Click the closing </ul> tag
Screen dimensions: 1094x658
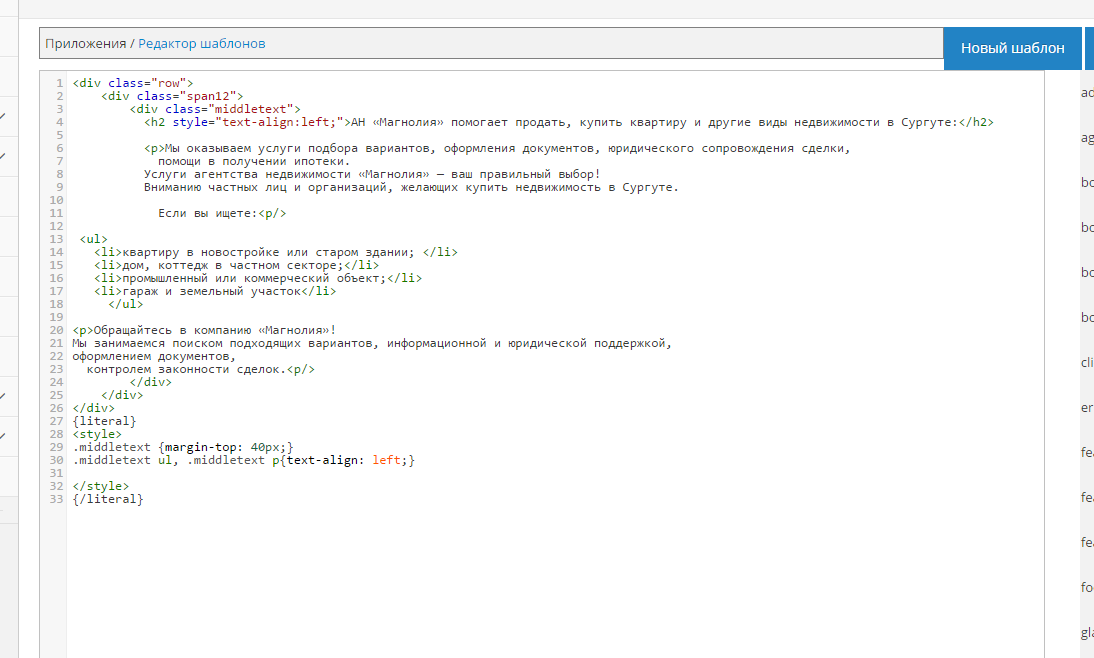click(x=126, y=304)
